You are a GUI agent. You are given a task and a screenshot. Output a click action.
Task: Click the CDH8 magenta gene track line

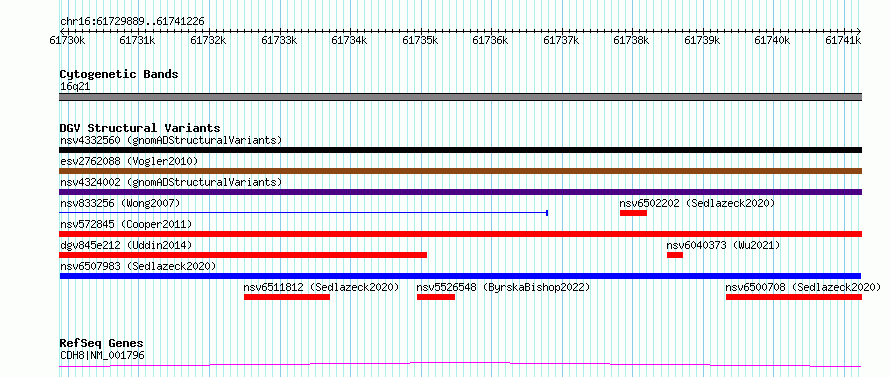460,365
